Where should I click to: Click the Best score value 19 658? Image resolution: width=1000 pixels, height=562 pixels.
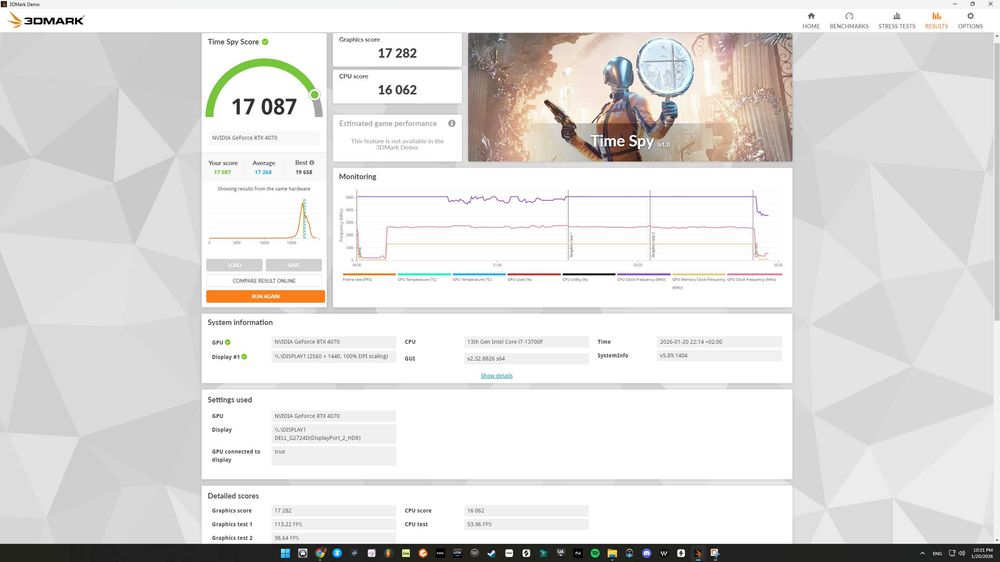tap(304, 172)
